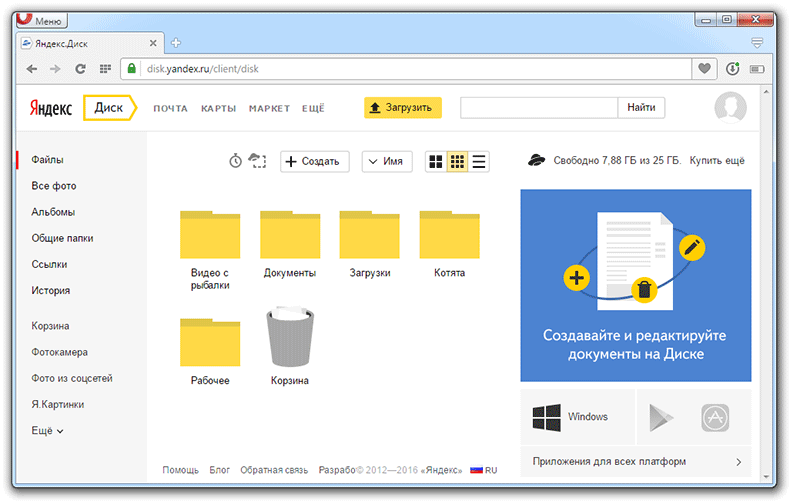Open Приложения для всех платформ row
790x501 pixels.
[x=636, y=462]
